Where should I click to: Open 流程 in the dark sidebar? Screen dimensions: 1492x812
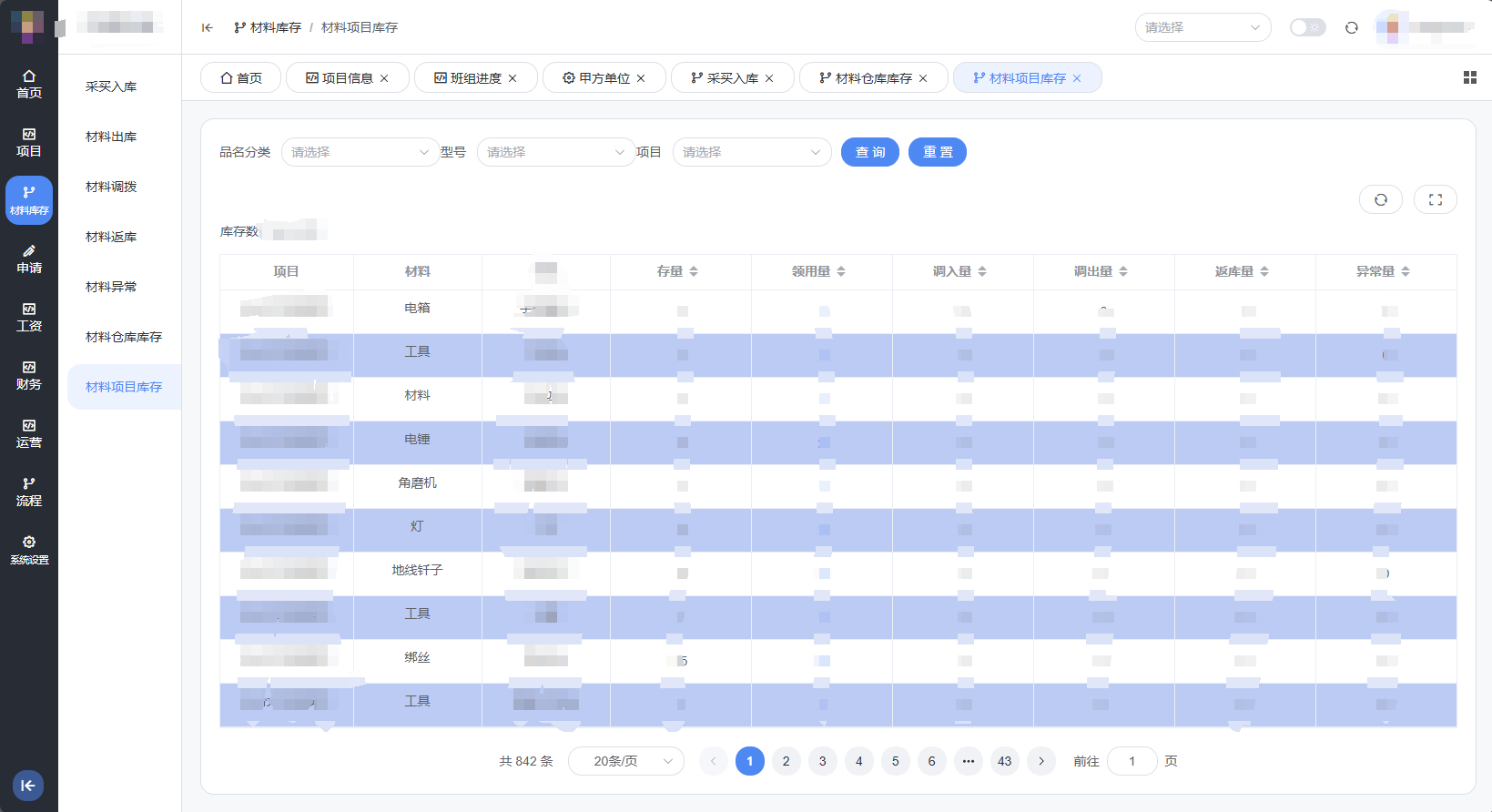tap(29, 492)
